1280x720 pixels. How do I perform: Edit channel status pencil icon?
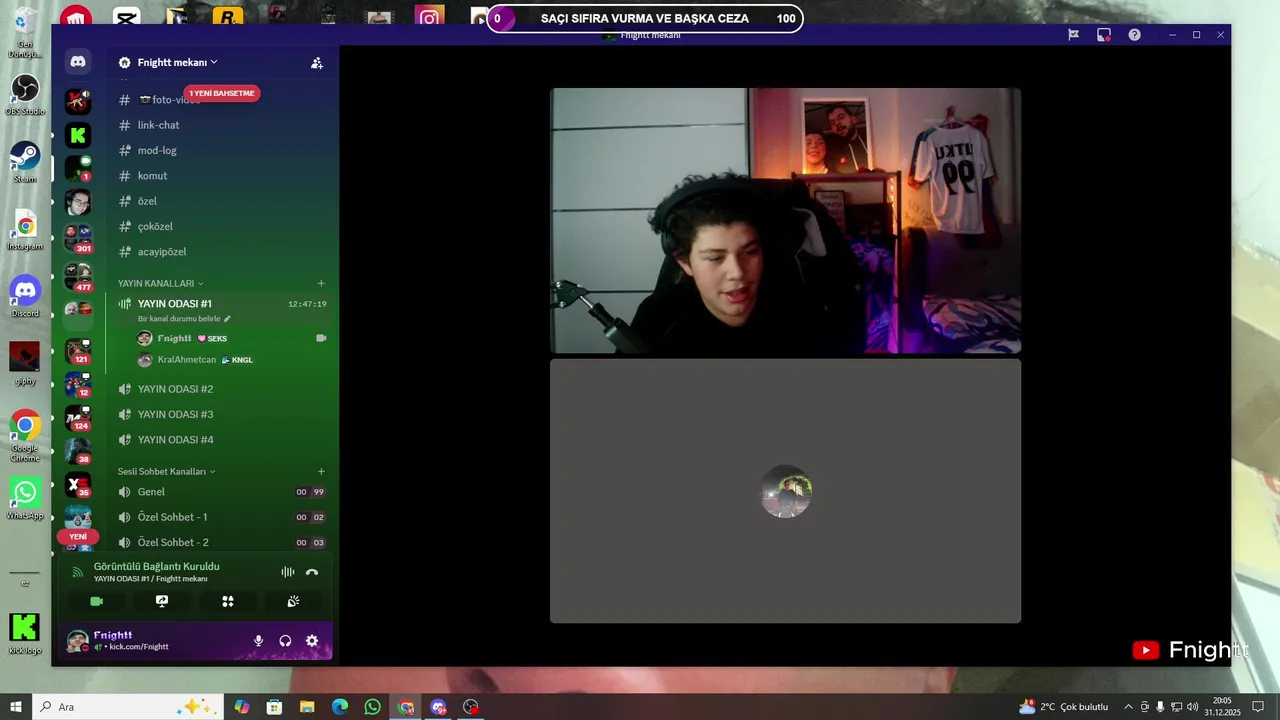228,319
